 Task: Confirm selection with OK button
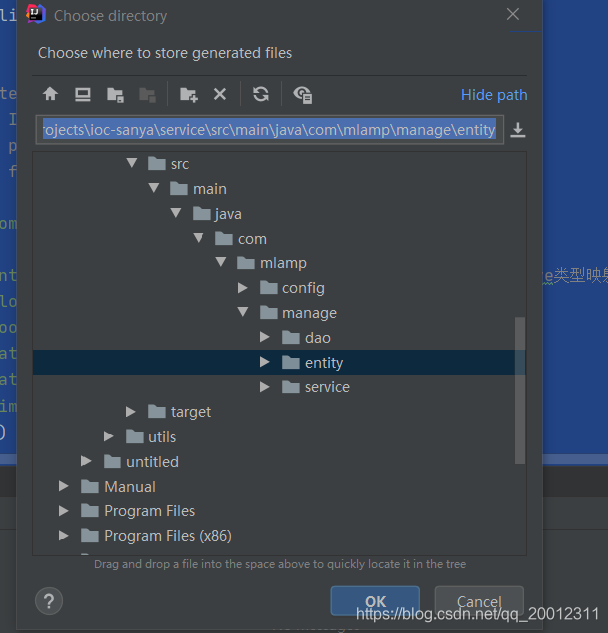(375, 601)
